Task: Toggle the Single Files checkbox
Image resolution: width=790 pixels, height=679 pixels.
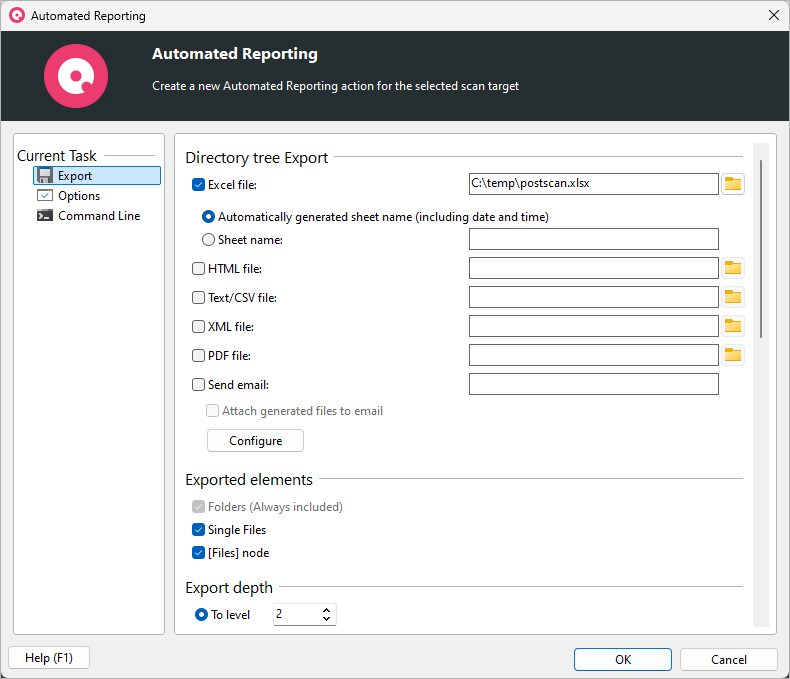Action: click(198, 530)
